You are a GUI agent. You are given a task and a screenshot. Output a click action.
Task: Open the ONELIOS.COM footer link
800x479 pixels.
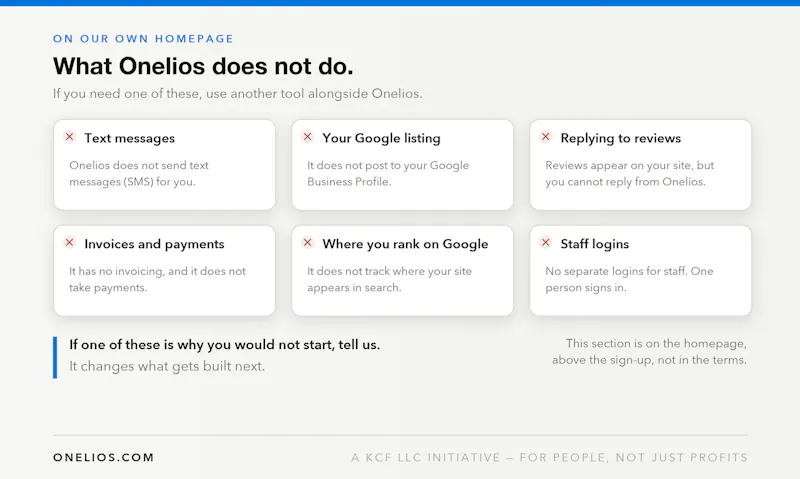click(x=104, y=458)
